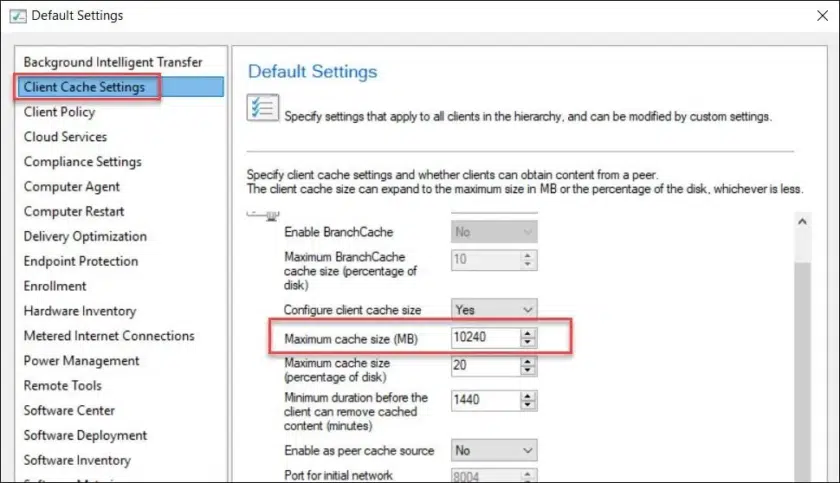Open Configure client cache size dropdown

(494, 310)
